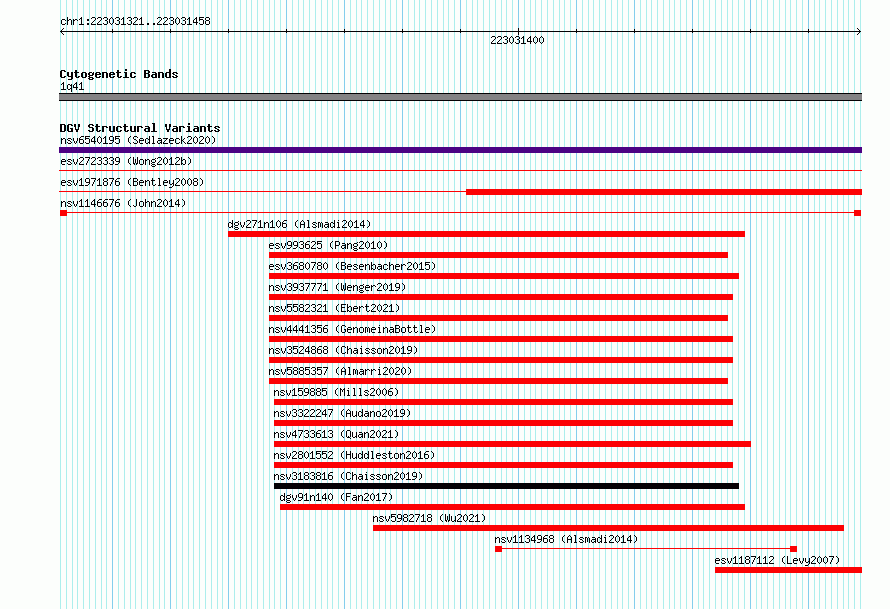Click the gray 1q41 cytogenetic band bar

(x=460, y=97)
